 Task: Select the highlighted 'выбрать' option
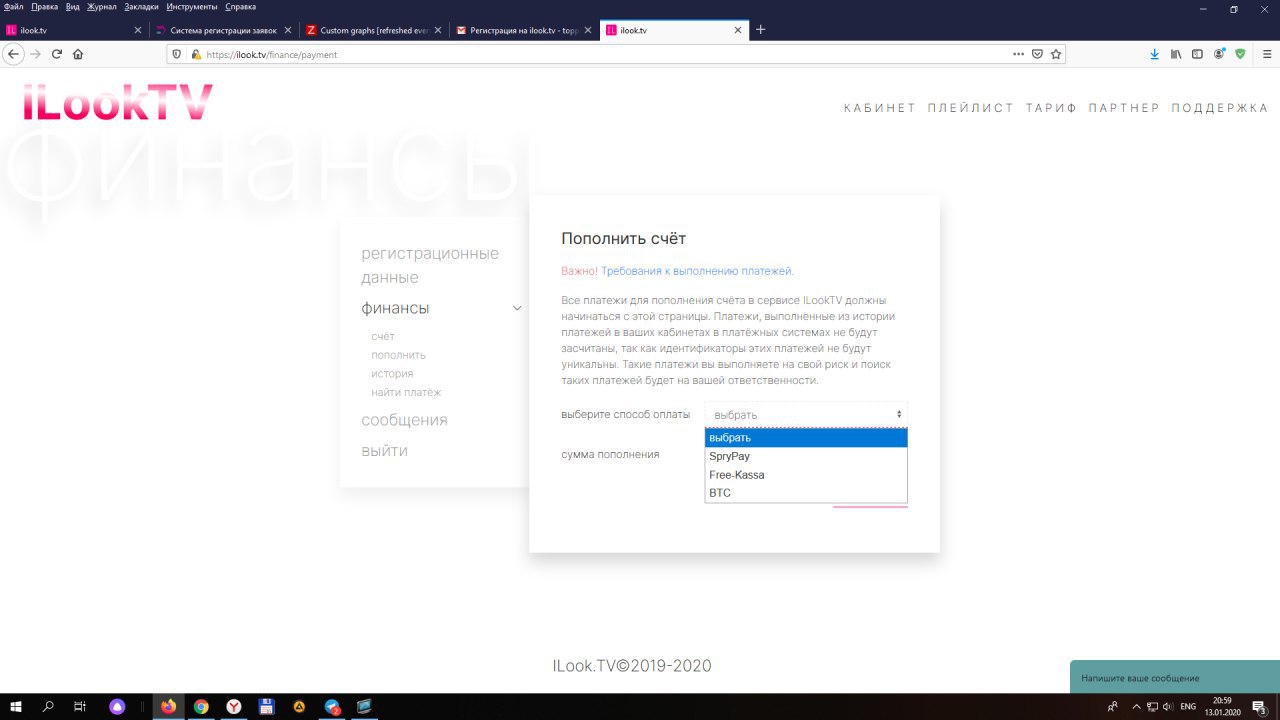click(x=806, y=438)
